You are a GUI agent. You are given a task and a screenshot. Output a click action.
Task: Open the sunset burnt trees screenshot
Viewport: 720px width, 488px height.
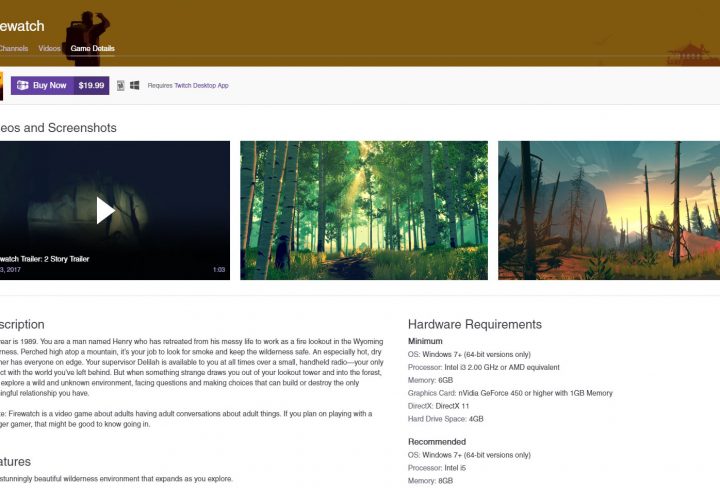608,210
